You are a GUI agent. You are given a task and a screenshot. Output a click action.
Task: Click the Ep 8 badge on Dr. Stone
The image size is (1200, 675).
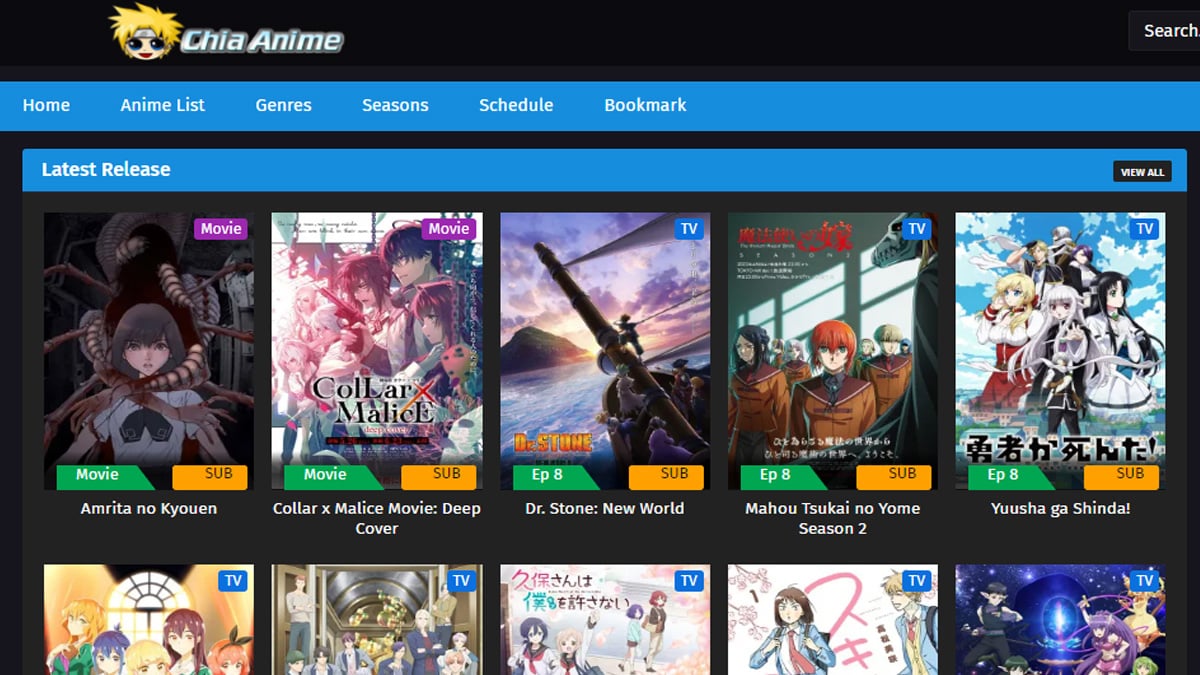point(545,476)
